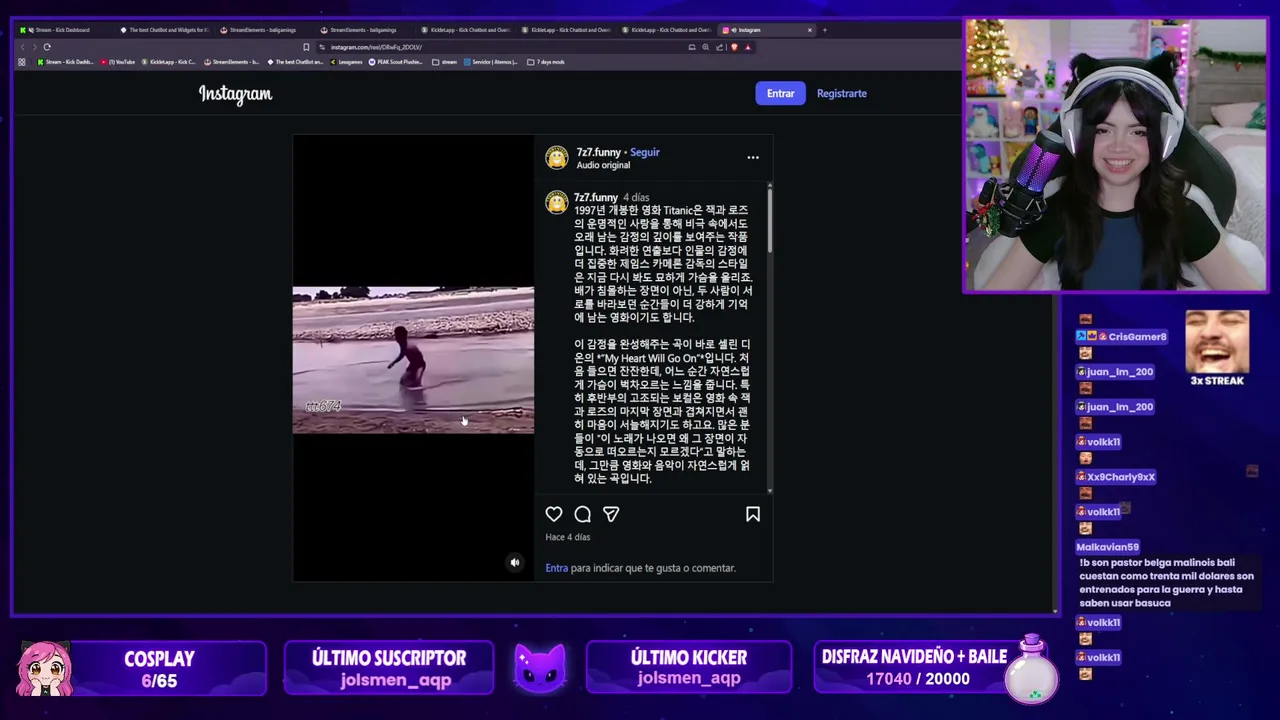This screenshot has width=1280, height=720.
Task: Open the apps grid icon in bookmarks bar
Action: (x=22, y=62)
